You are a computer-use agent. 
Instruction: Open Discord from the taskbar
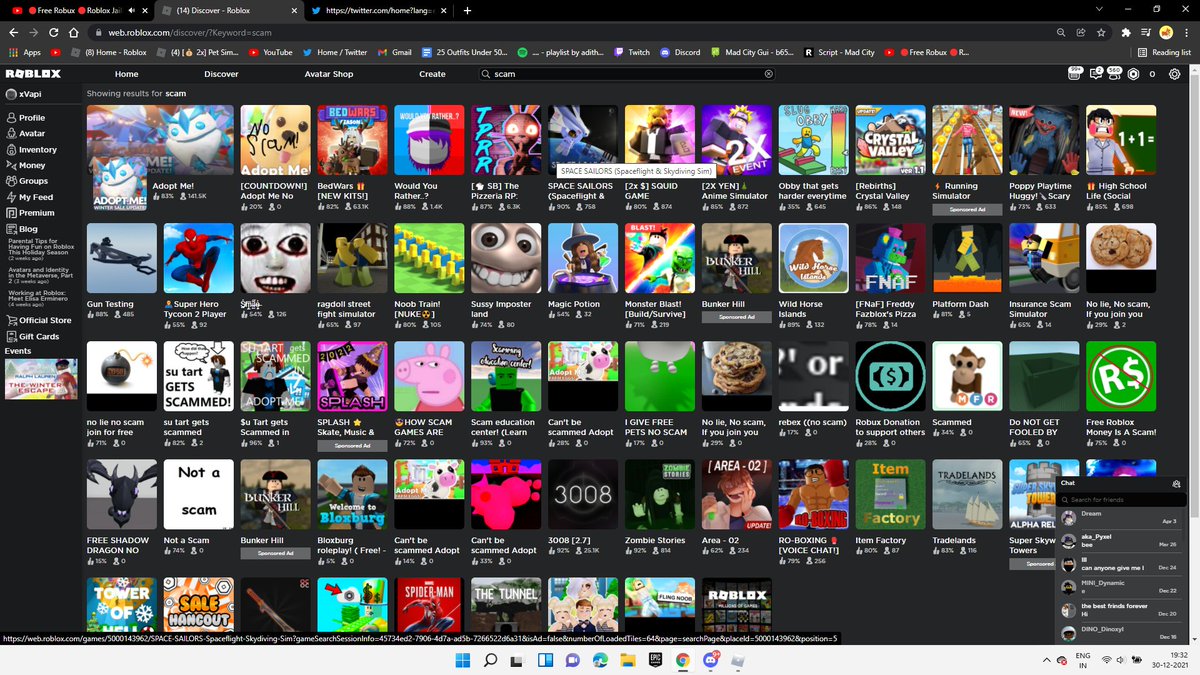[x=711, y=660]
